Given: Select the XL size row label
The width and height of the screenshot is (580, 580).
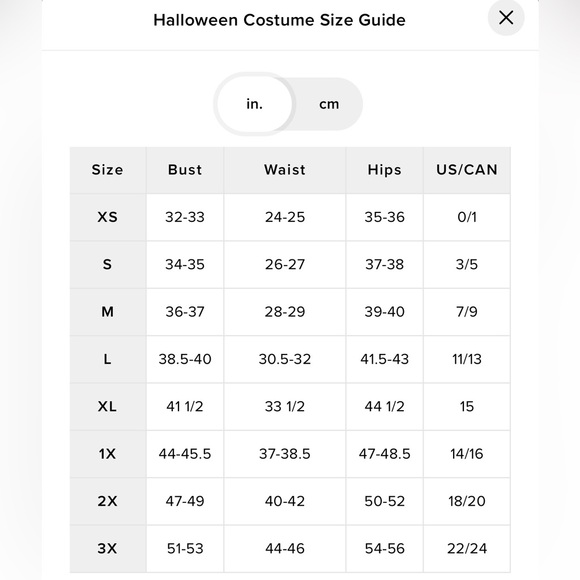Looking at the screenshot, I should point(108,407).
